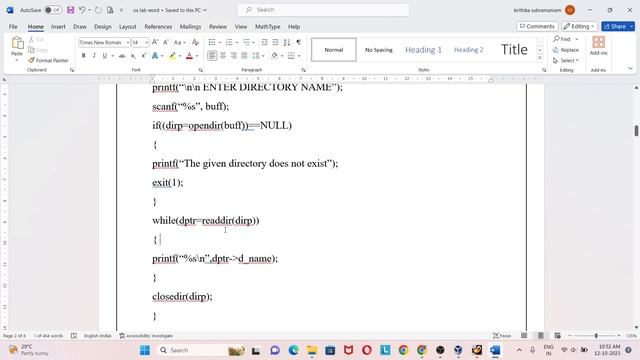The image size is (640, 360).
Task: Click the Undo arrow icon
Action: click(82, 10)
